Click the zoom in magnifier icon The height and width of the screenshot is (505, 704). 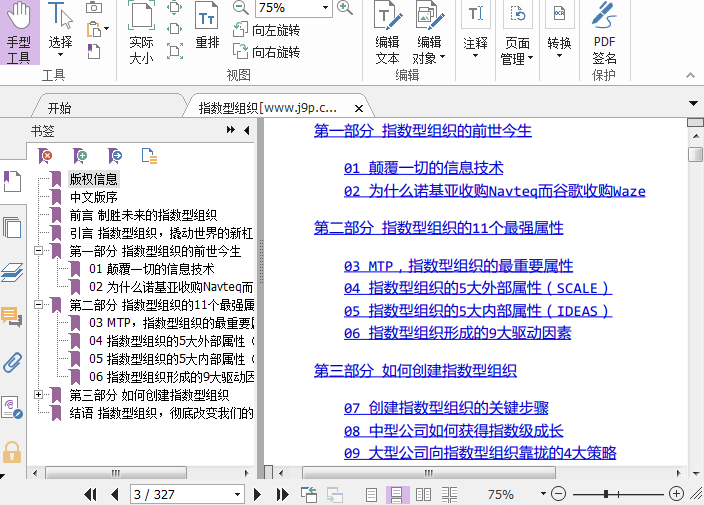(x=344, y=7)
